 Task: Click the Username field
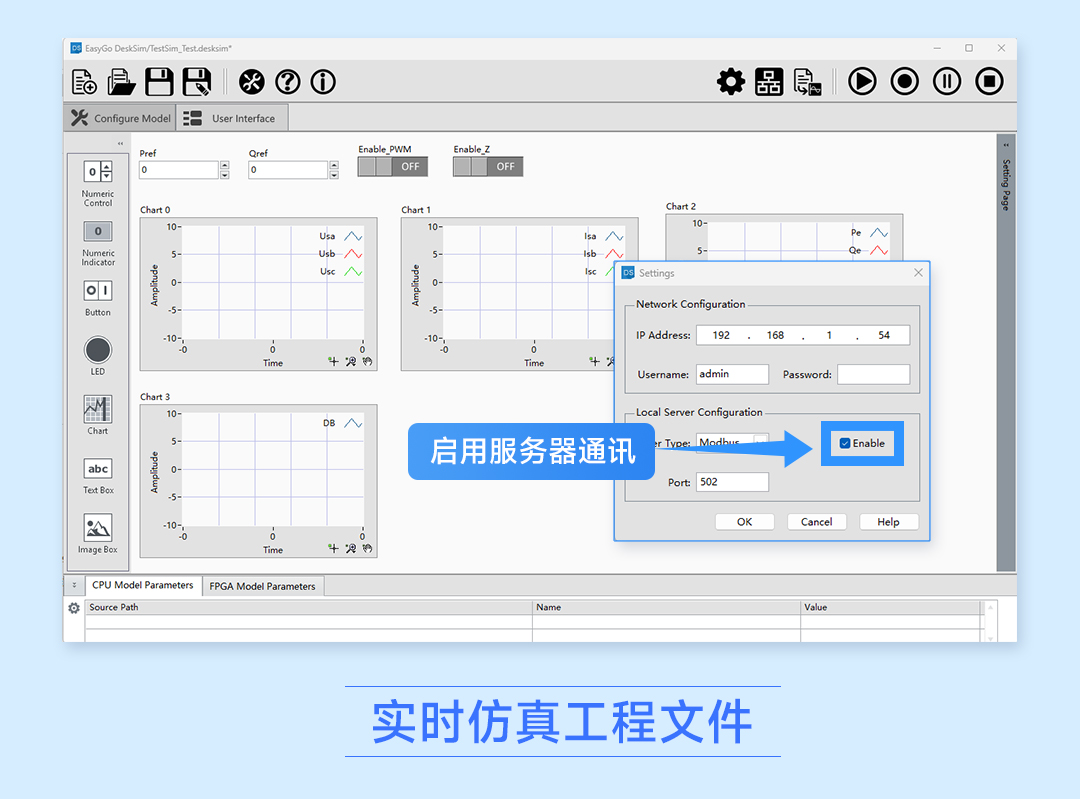click(x=732, y=374)
